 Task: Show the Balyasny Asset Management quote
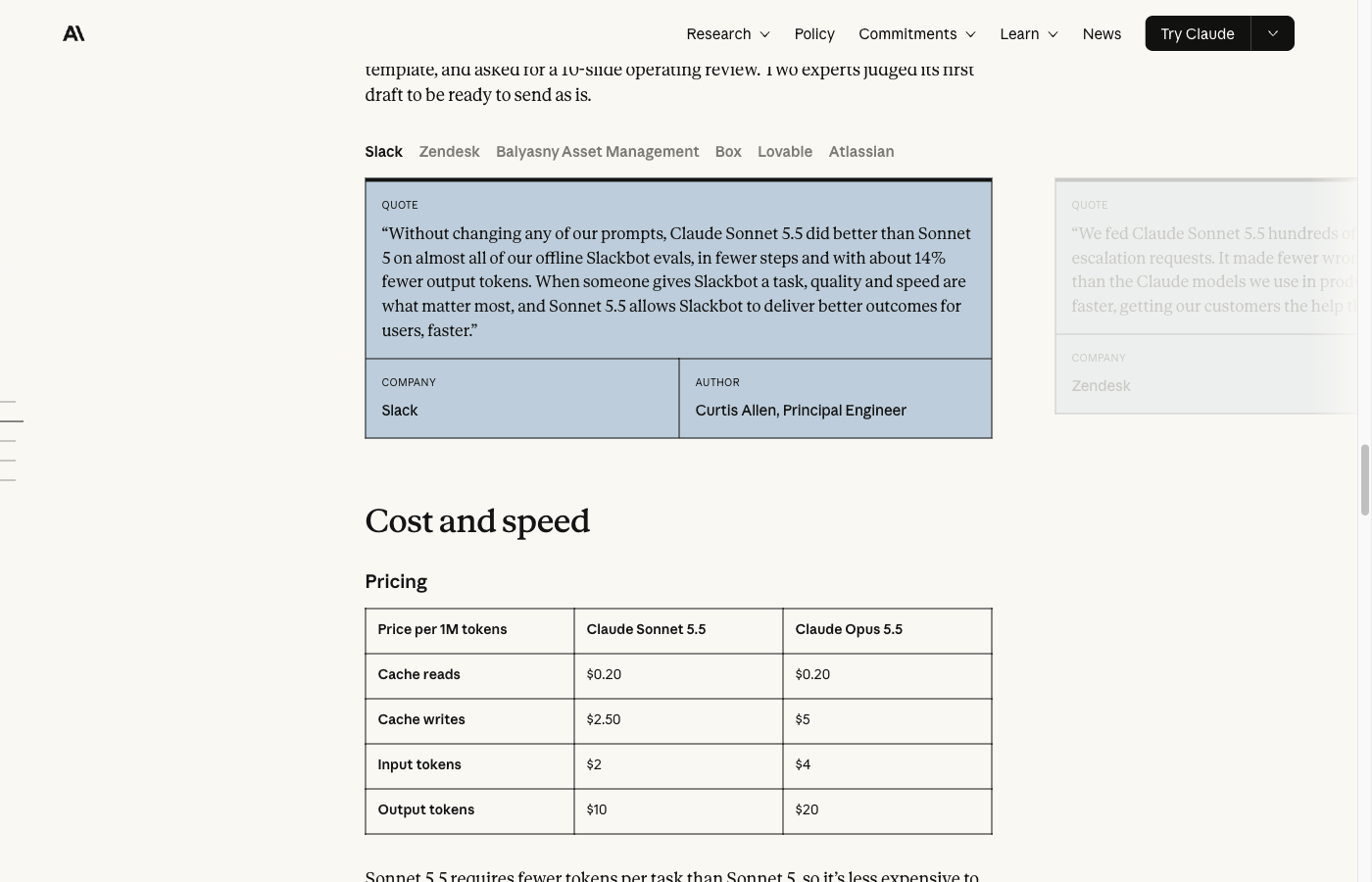[597, 151]
